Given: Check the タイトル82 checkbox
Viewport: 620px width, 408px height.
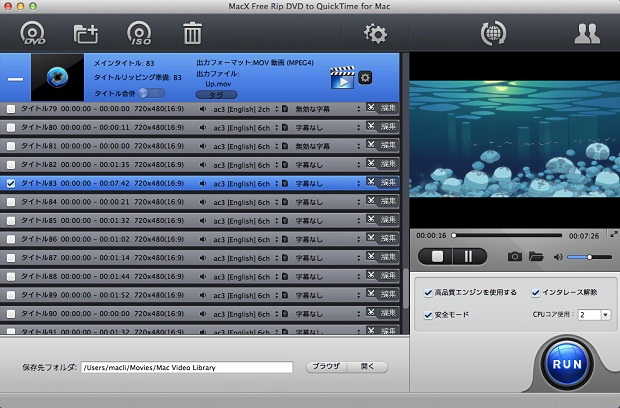Looking at the screenshot, I should click(11, 164).
